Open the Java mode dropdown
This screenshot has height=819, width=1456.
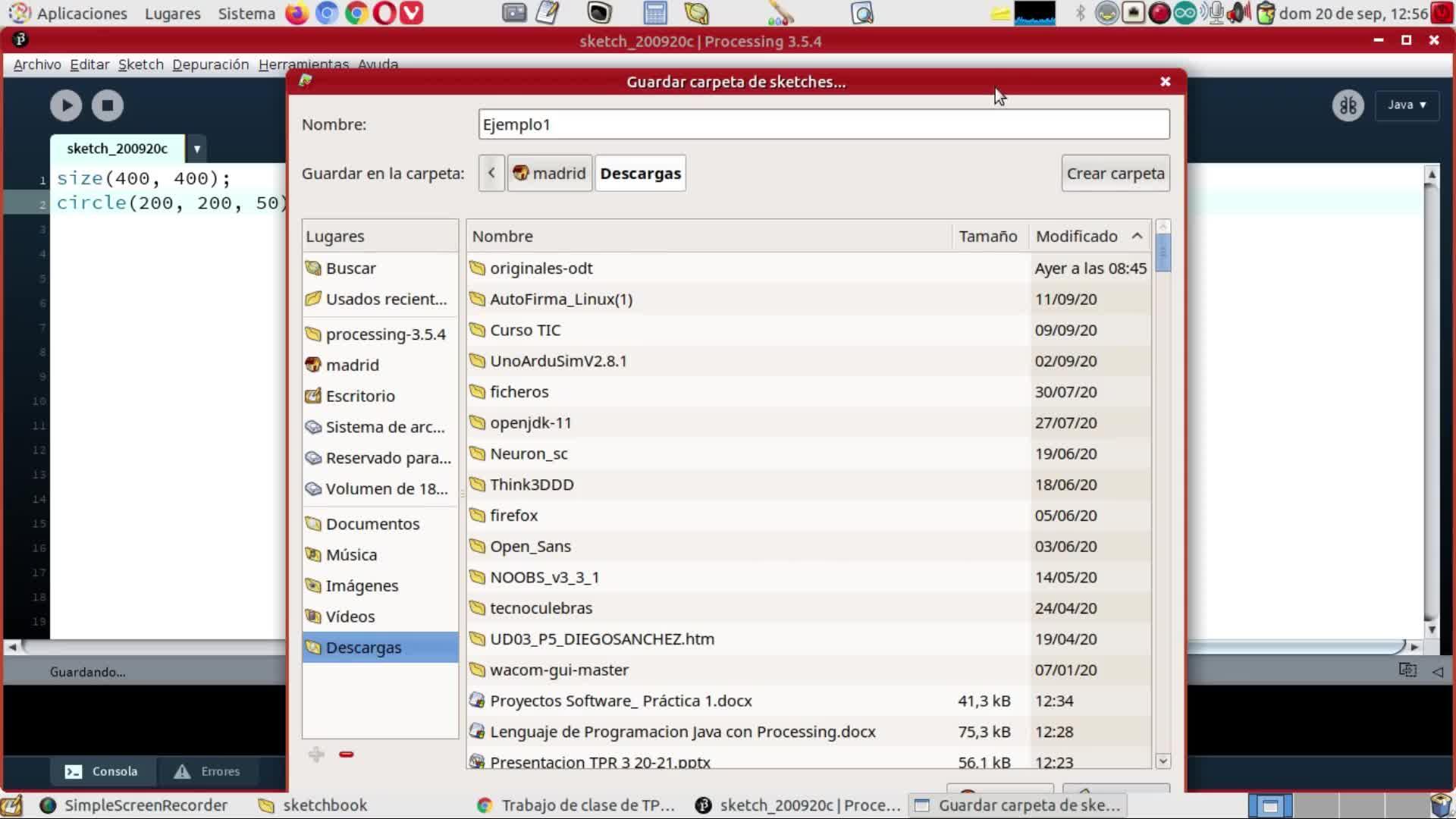1407,105
